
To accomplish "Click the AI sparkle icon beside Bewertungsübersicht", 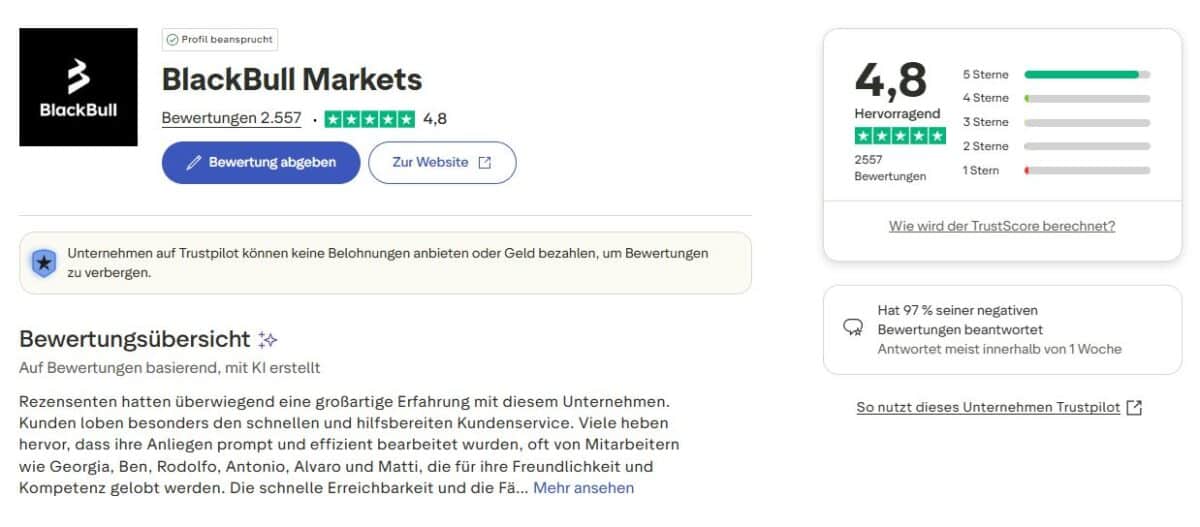I will click(268, 339).
